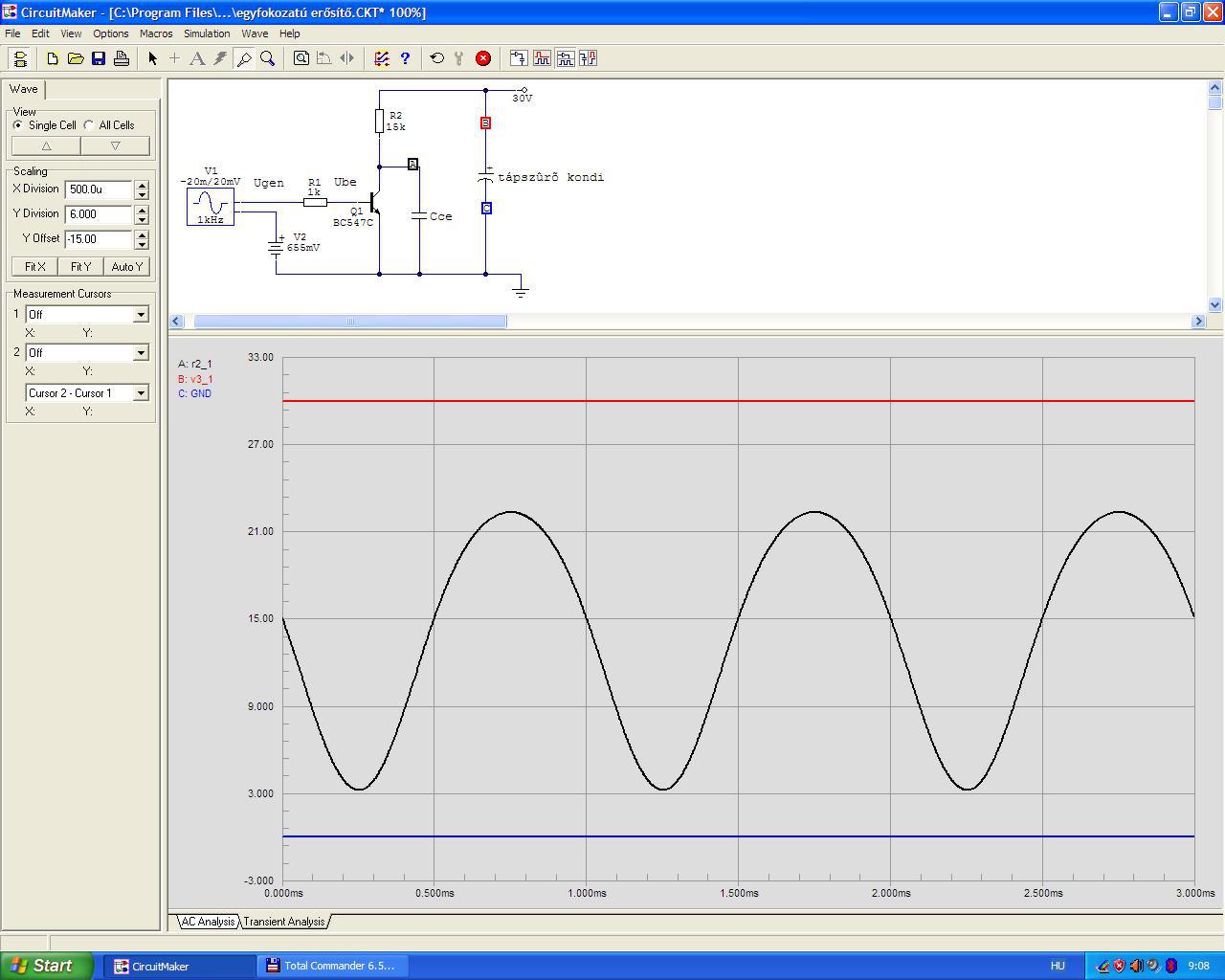This screenshot has height=980, width=1225.
Task: Switch to the AC Analysis tab
Action: [x=208, y=922]
